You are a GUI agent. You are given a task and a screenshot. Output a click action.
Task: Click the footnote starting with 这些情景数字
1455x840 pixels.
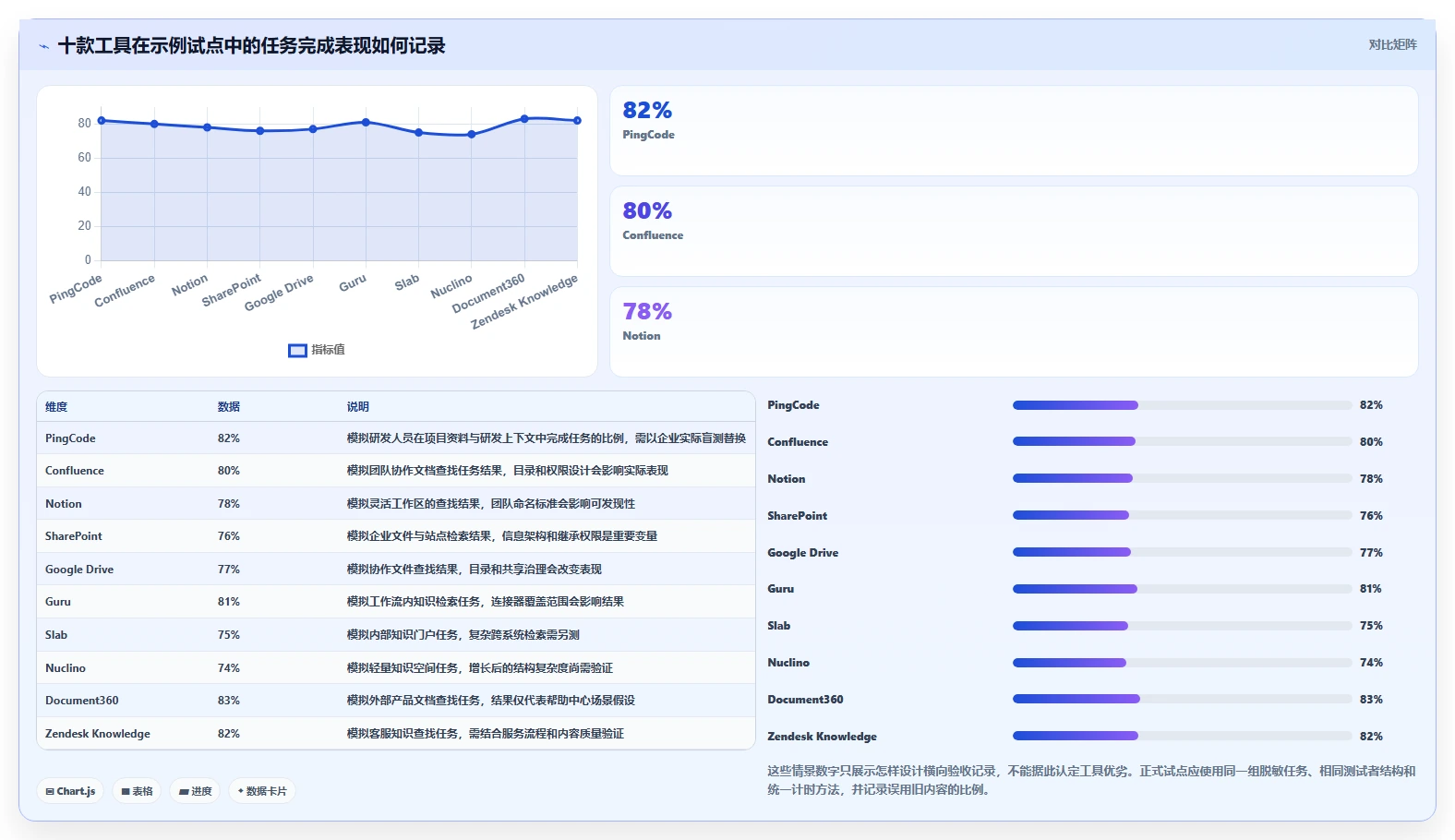pos(1091,780)
